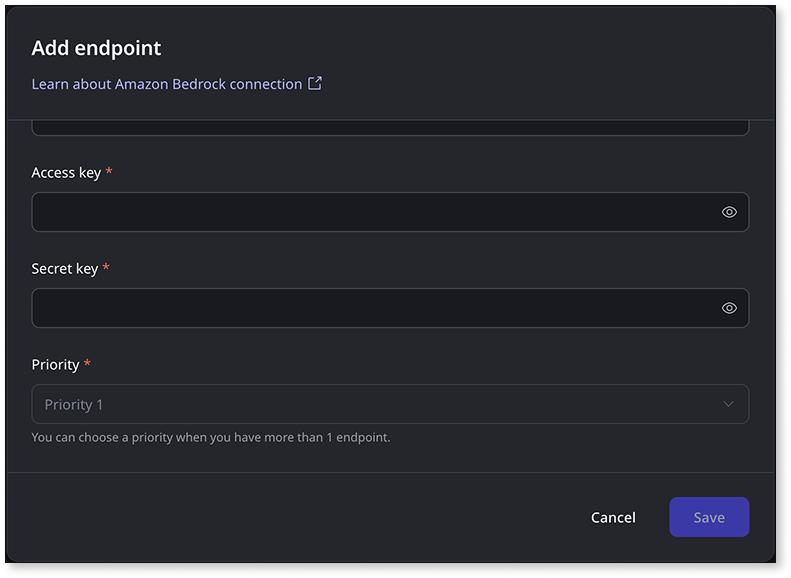
Task: Focus the partially visible field above Access key
Action: [x=390, y=128]
